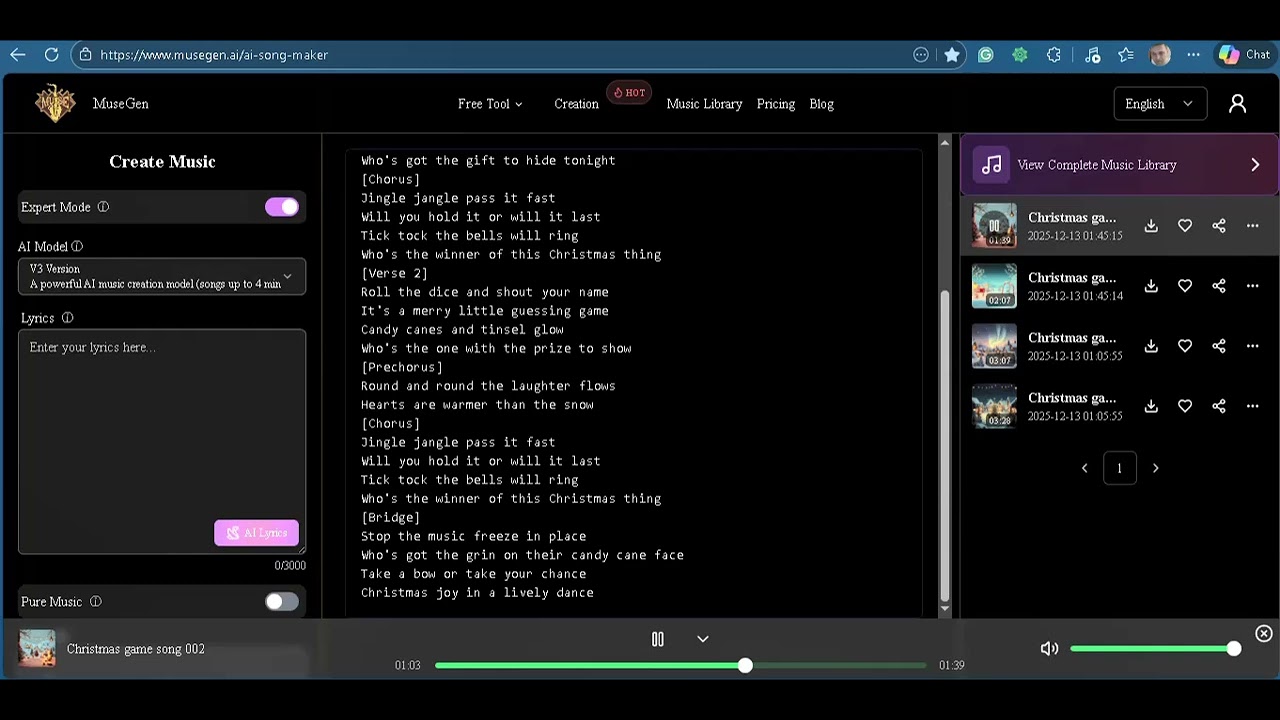Screen dimensions: 1280x720
Task: Click the player's 'Christmas game song 002' title
Action: (x=136, y=649)
